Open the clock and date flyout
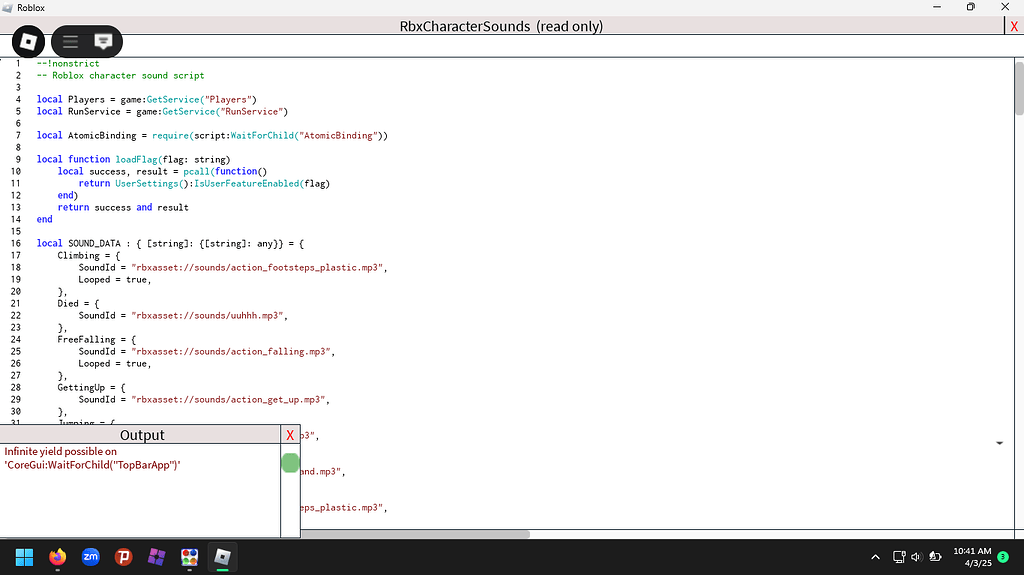The width and height of the screenshot is (1024, 575). tap(972, 557)
